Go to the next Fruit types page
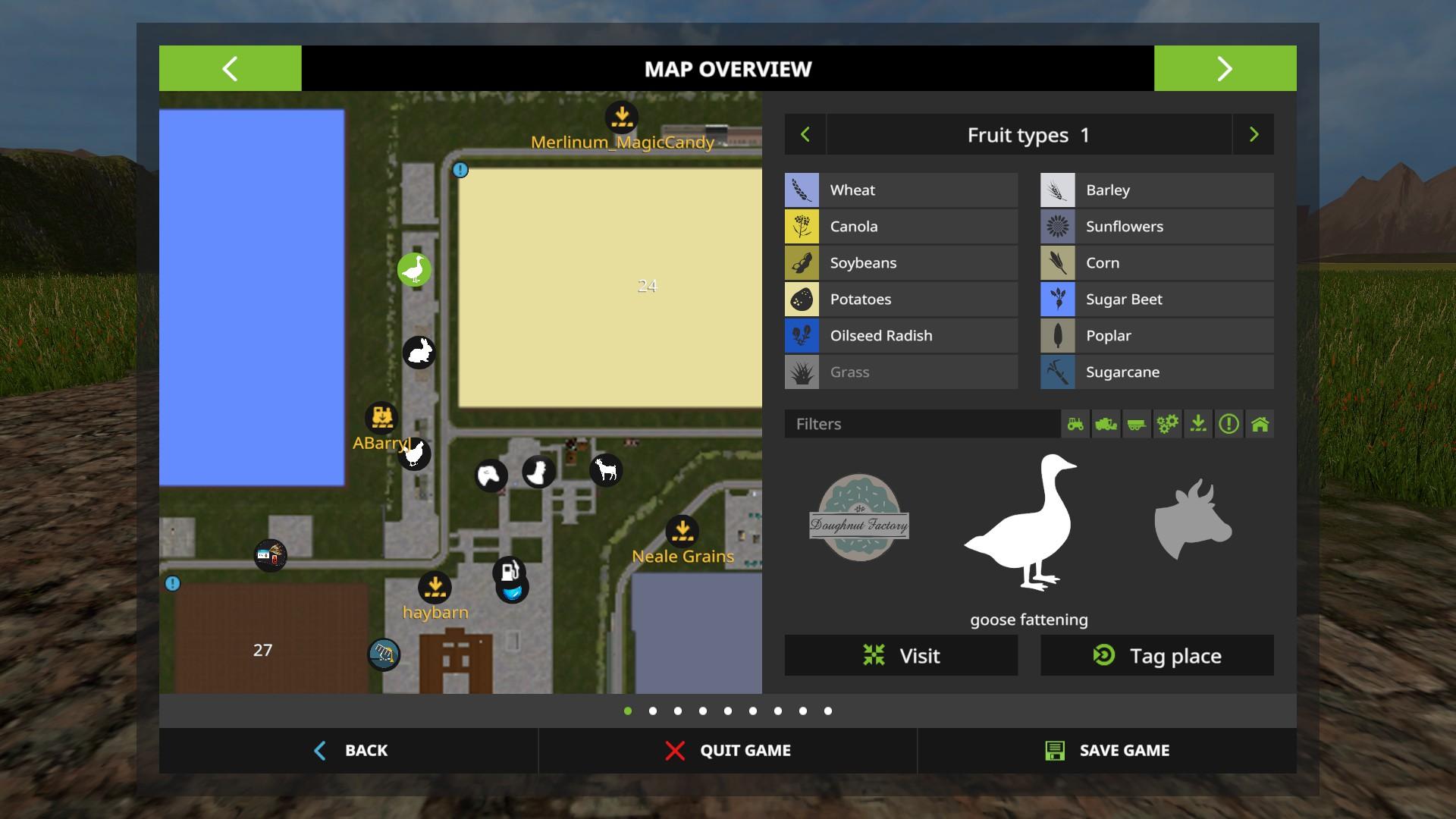This screenshot has width=1456, height=819. [x=1254, y=135]
